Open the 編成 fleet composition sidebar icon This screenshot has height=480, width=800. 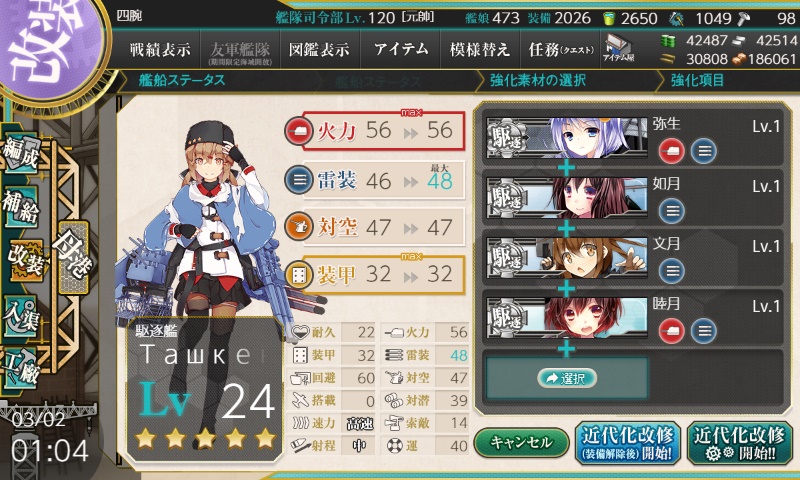pyautogui.click(x=21, y=151)
